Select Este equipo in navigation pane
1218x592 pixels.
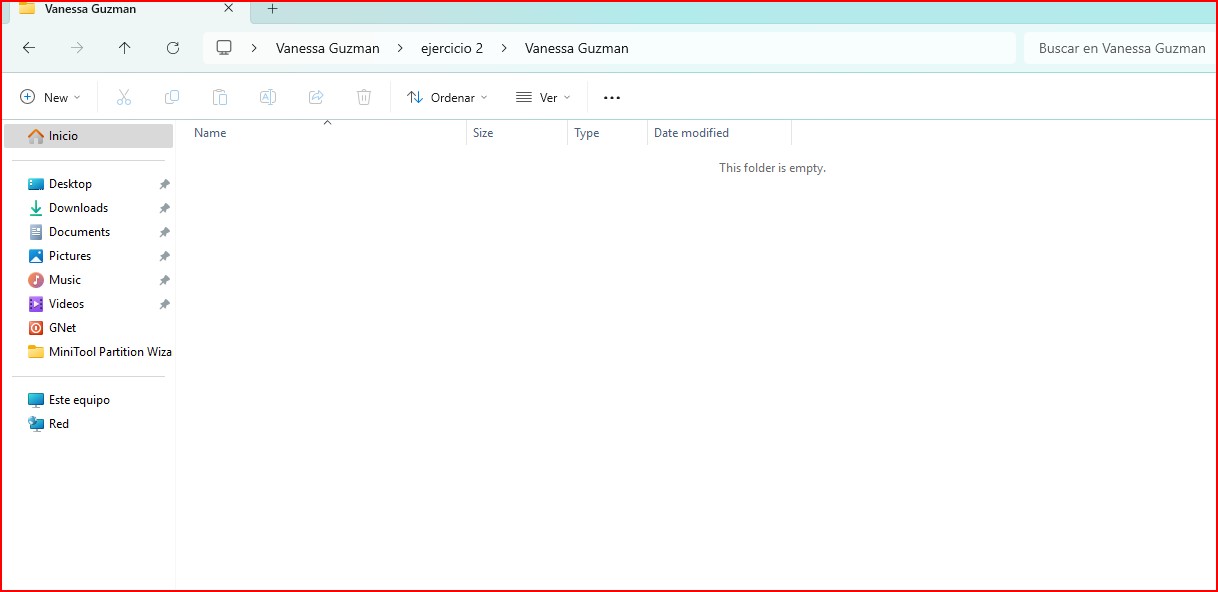79,400
